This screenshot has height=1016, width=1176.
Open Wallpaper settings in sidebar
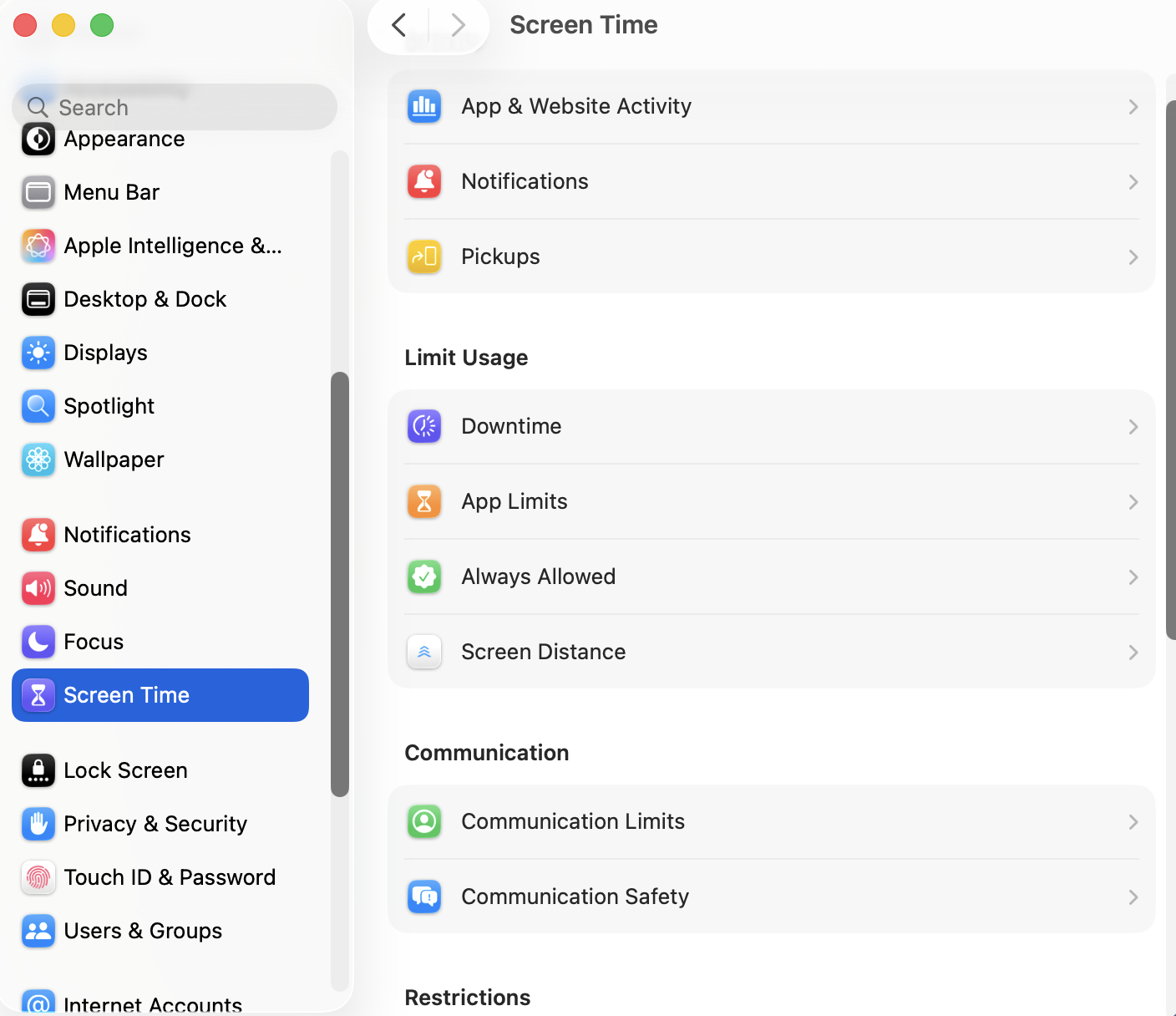[x=114, y=460]
